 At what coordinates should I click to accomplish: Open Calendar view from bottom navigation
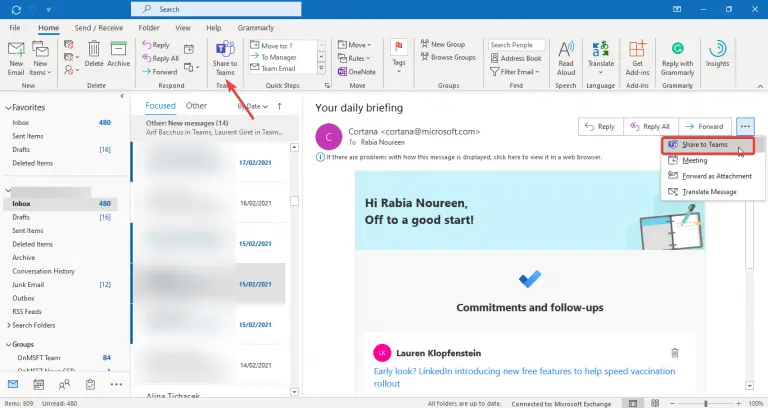click(x=39, y=385)
